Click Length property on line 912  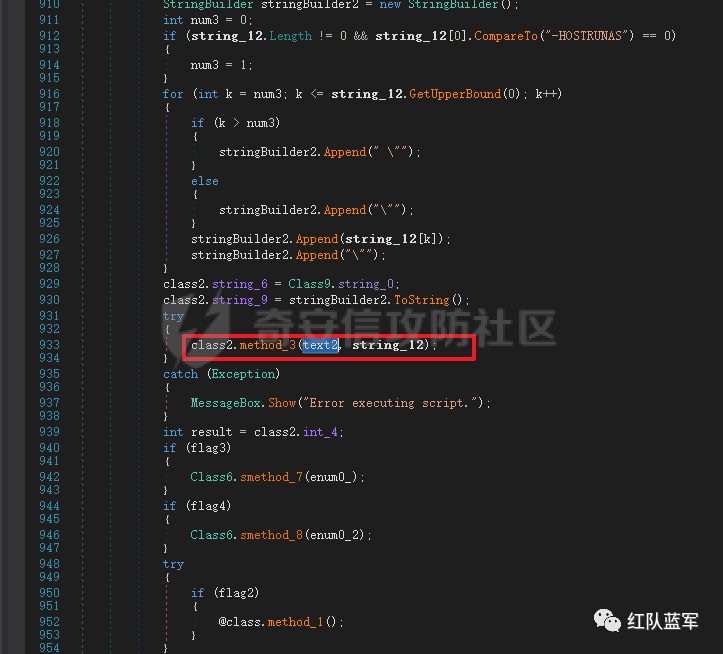tap(290, 36)
